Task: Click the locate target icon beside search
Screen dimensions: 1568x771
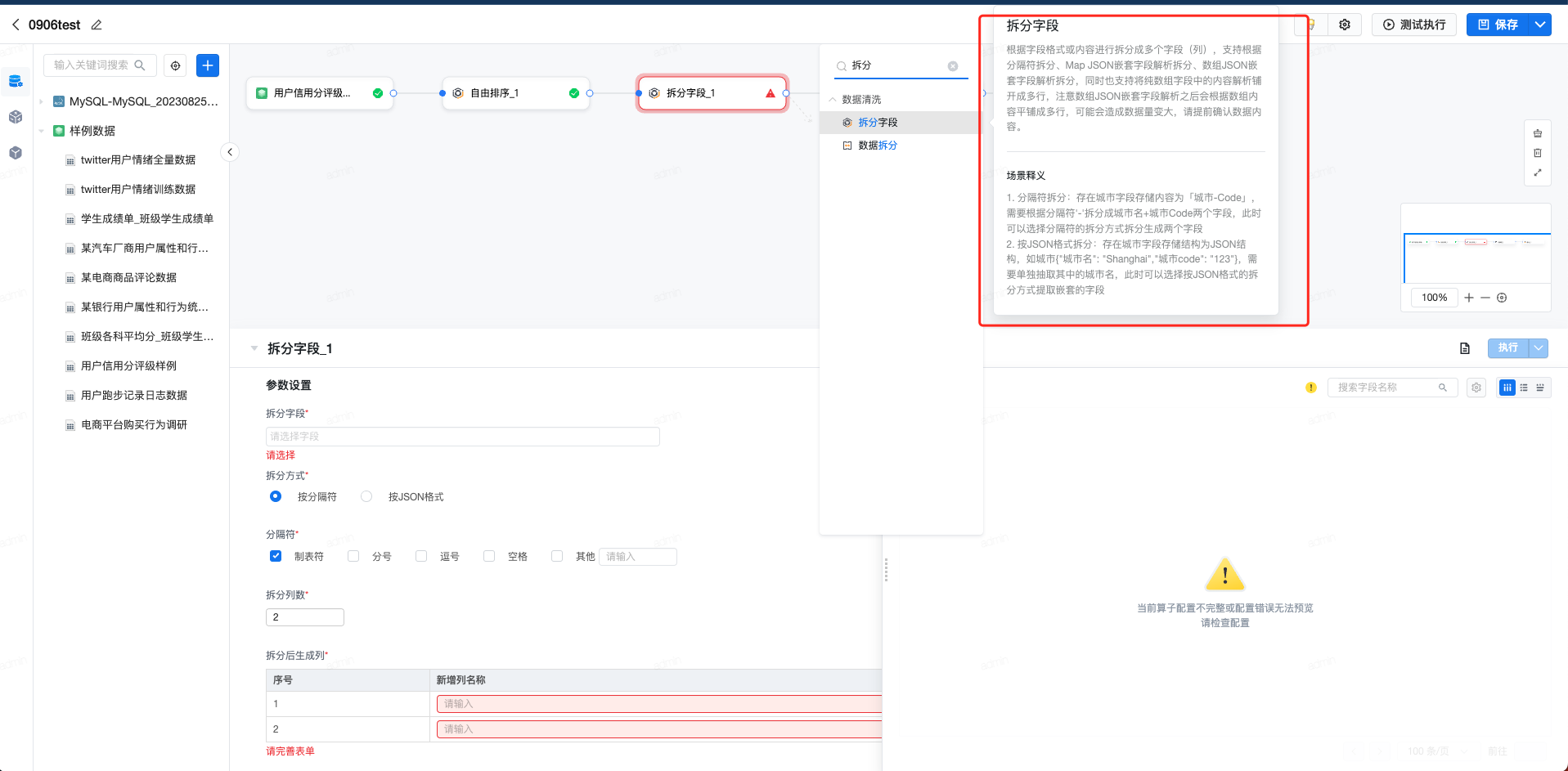Action: [175, 65]
